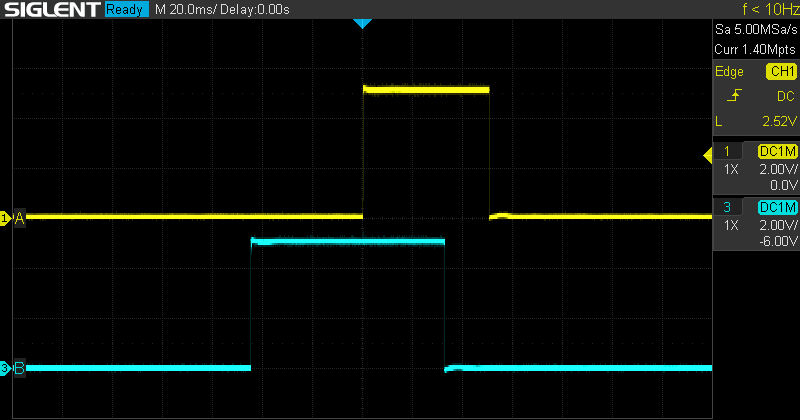Image resolution: width=800 pixels, height=420 pixels.
Task: Toggle the trigger DC coupling setting
Action: [x=785, y=96]
